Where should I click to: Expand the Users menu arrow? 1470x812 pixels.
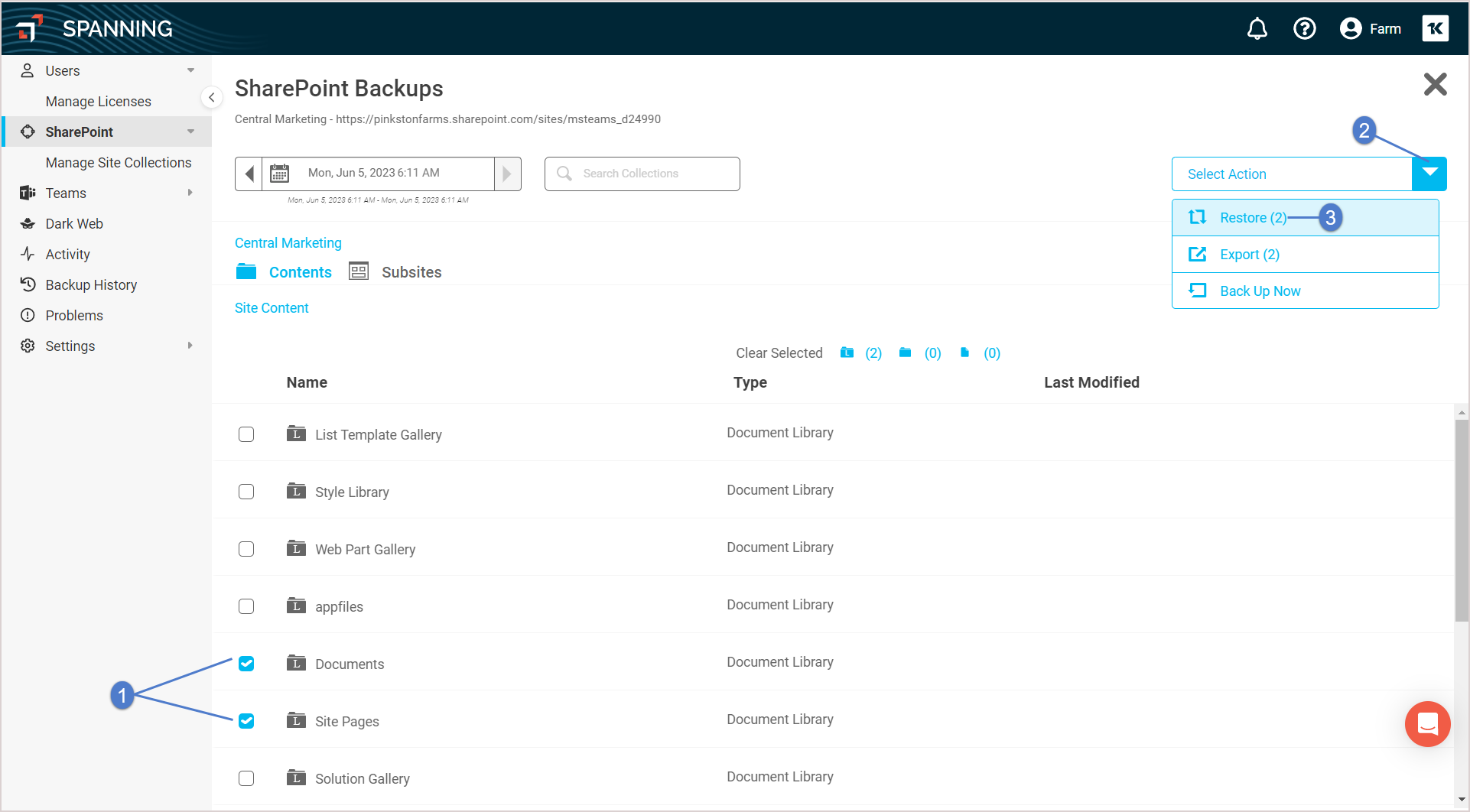(190, 70)
